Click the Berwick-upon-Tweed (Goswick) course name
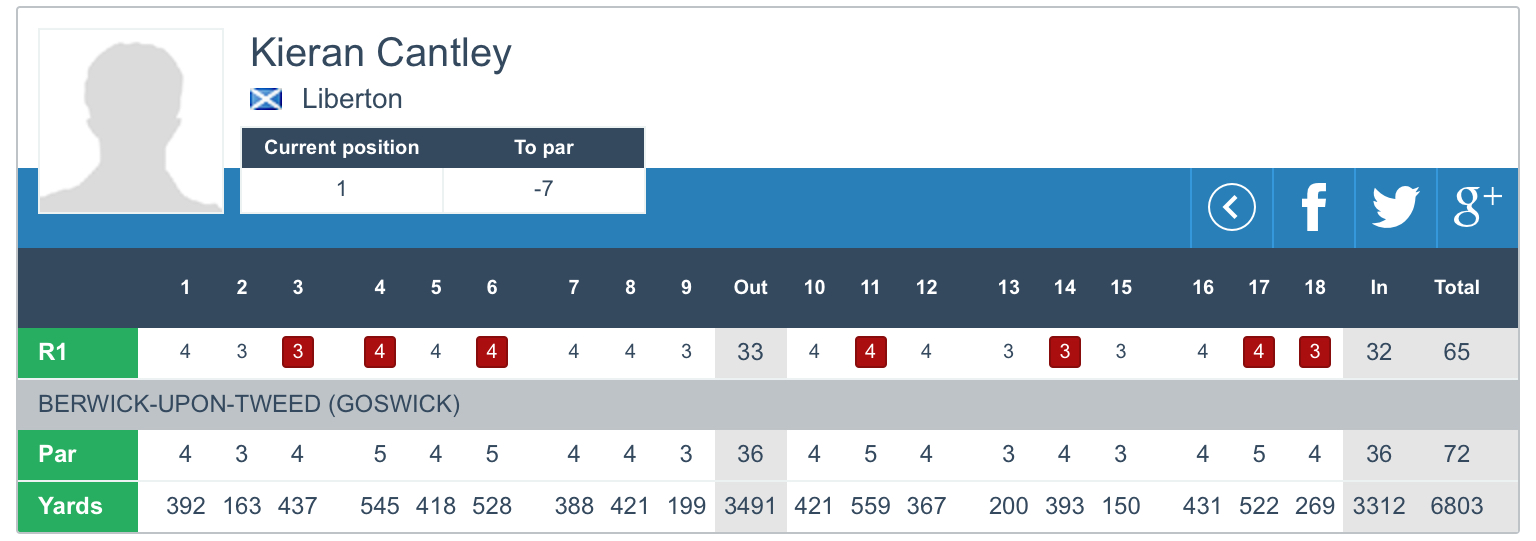 (x=248, y=405)
